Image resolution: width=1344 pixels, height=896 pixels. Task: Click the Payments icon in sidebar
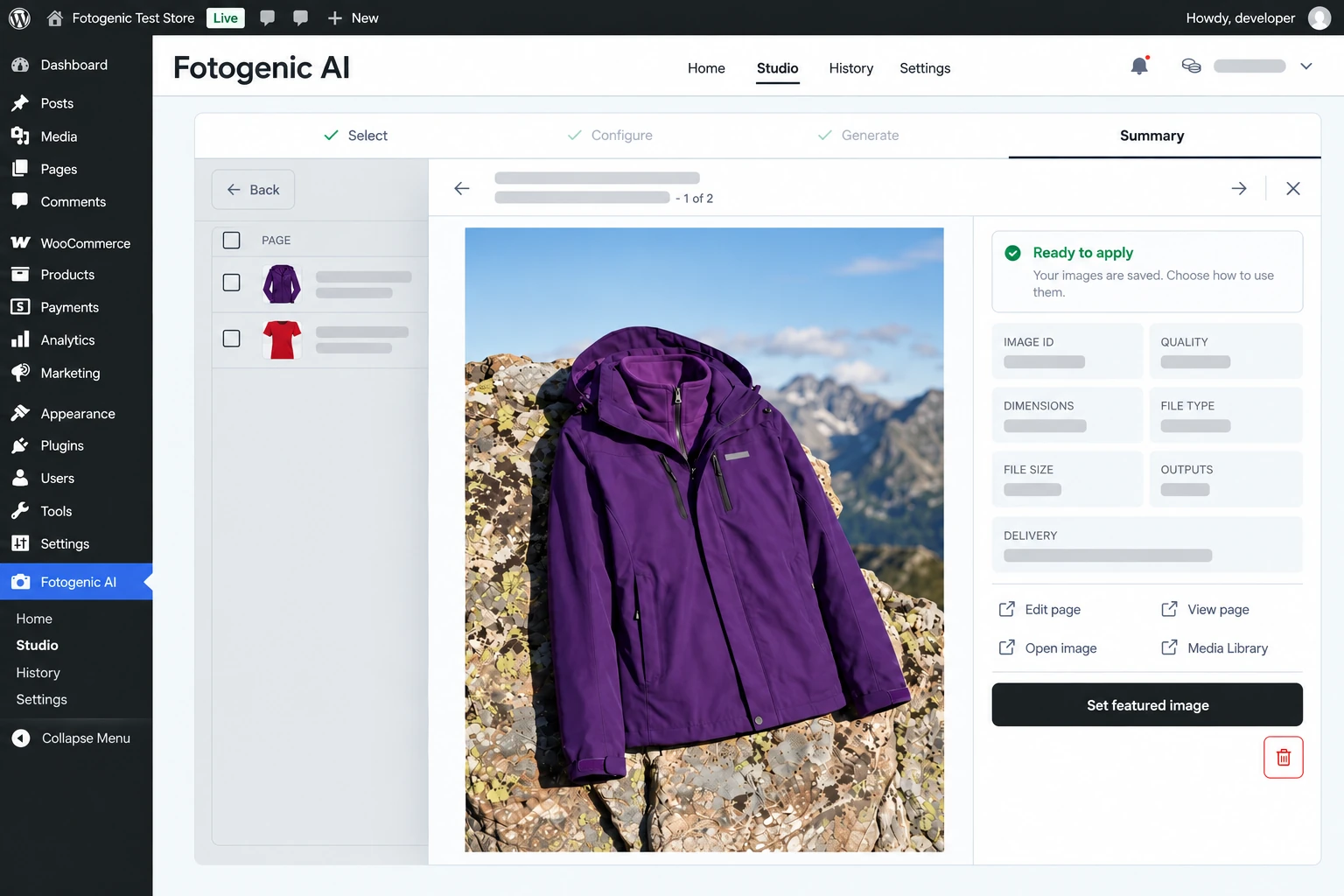click(x=20, y=307)
